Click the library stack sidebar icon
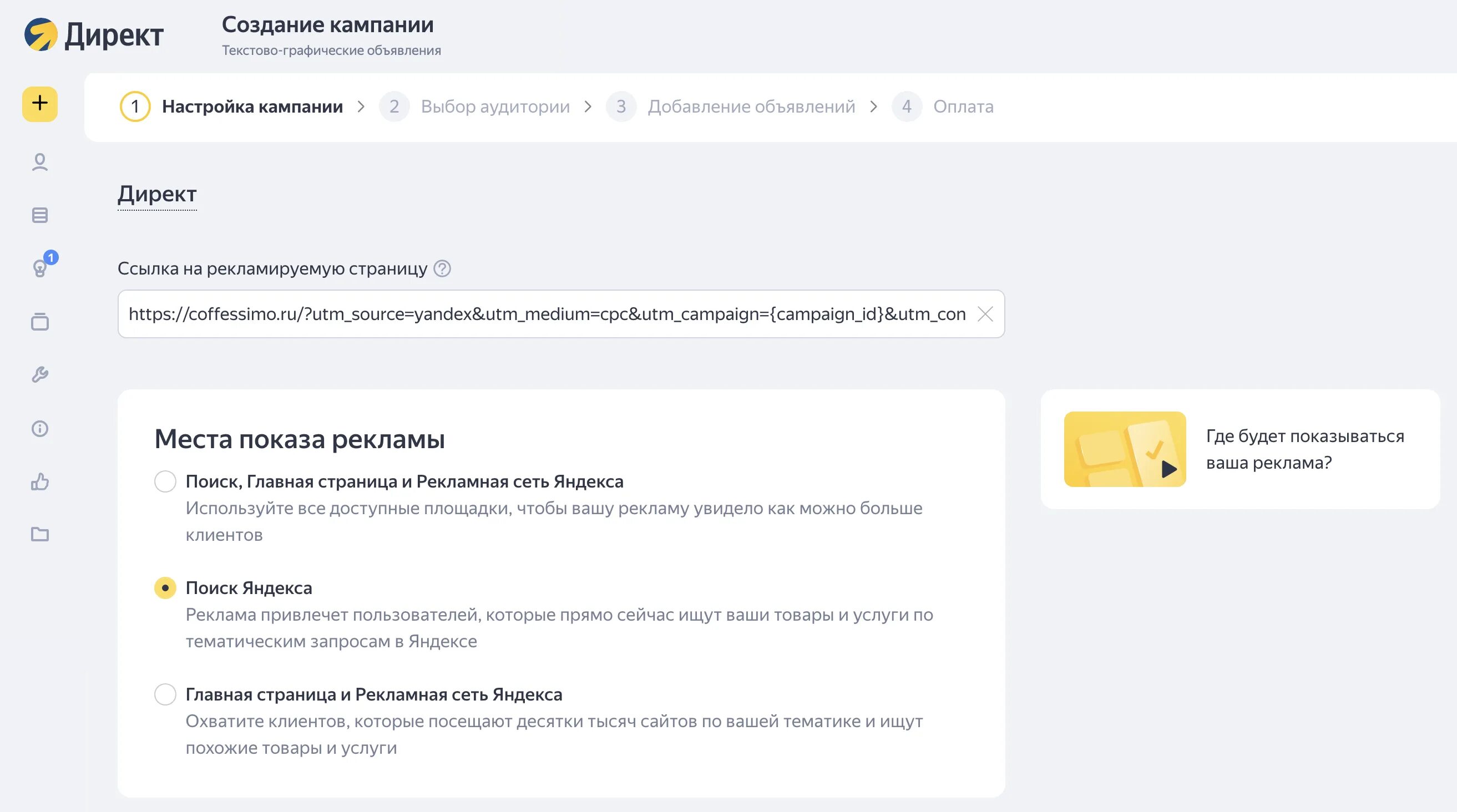Viewport: 1457px width, 812px height. 39,322
